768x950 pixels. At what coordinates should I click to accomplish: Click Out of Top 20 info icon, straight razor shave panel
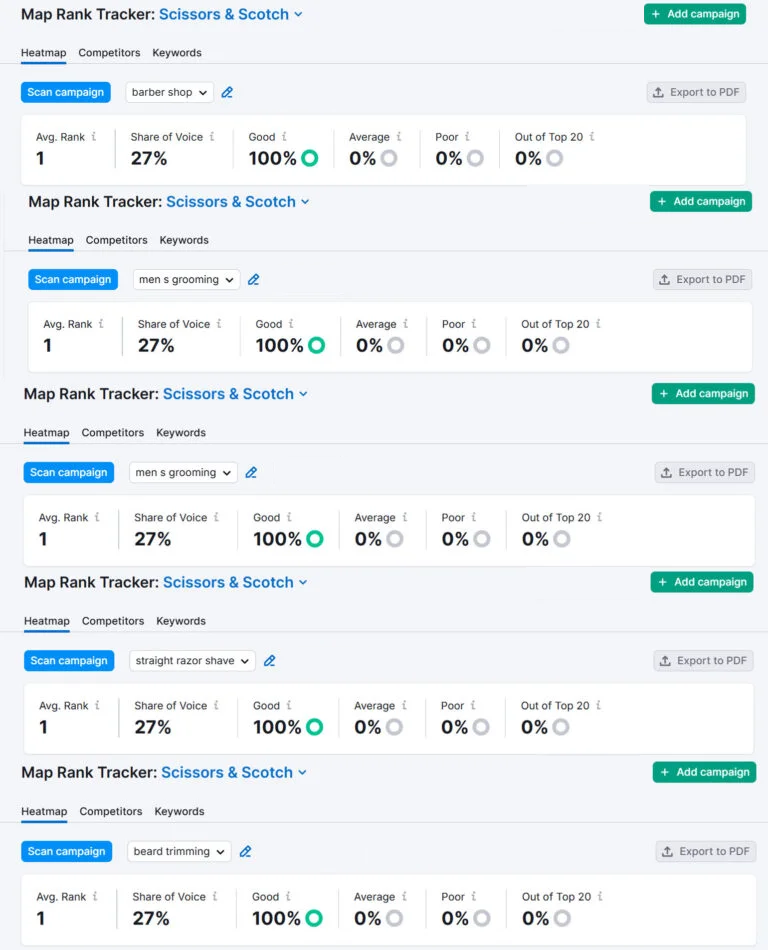[598, 706]
